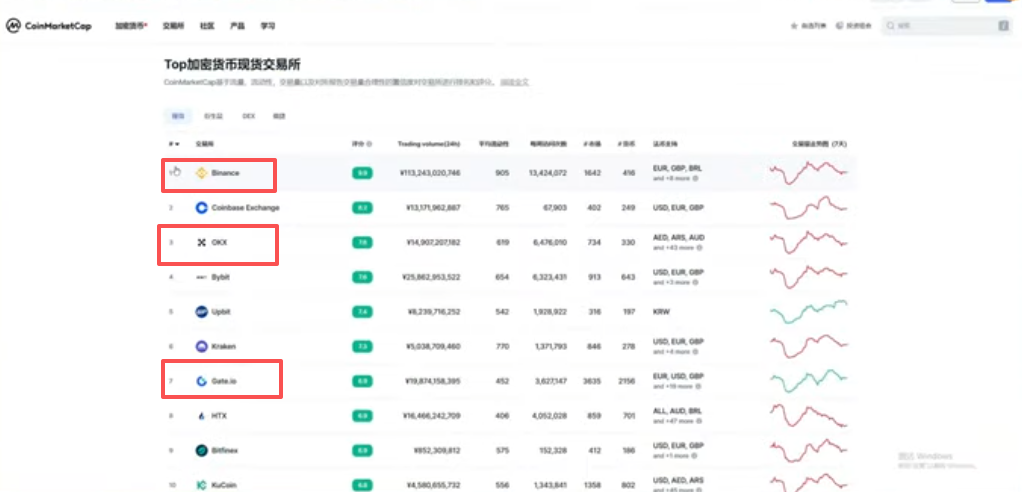Sort by 每周访问次数 column header

548,144
